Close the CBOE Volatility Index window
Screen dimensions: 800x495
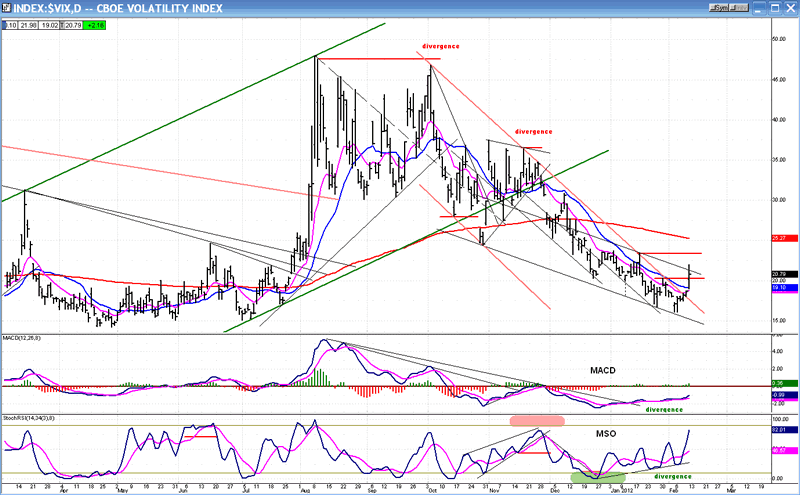click(x=789, y=6)
